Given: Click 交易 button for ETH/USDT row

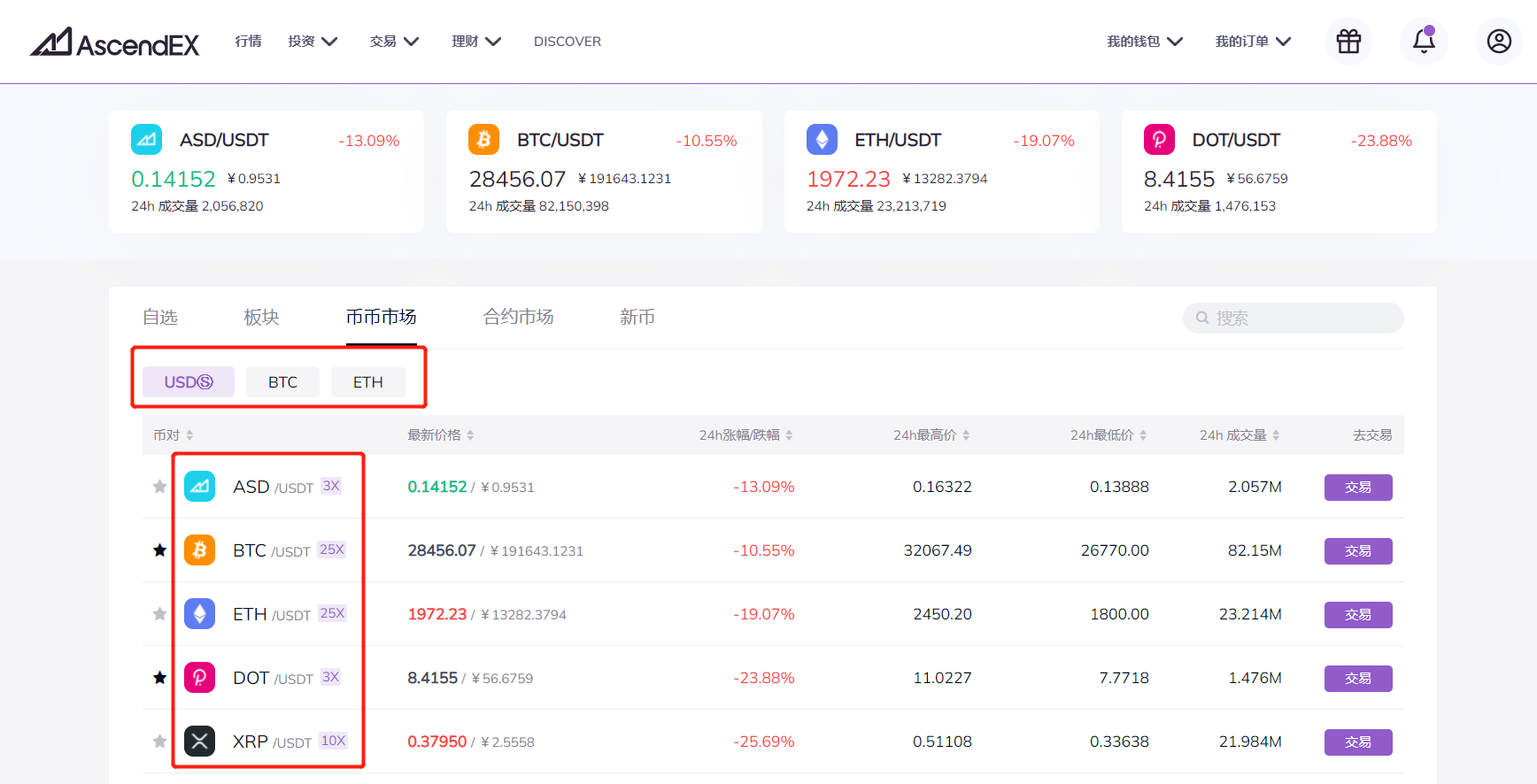Looking at the screenshot, I should pyautogui.click(x=1358, y=615).
